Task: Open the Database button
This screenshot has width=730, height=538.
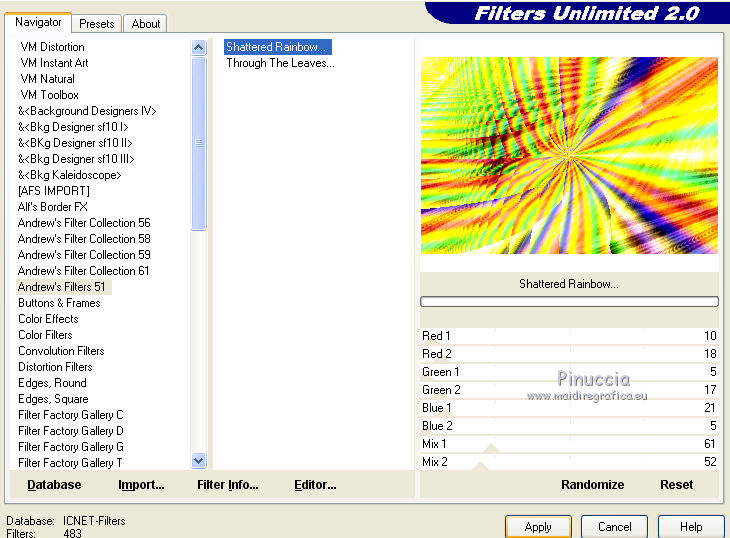Action: (x=54, y=485)
